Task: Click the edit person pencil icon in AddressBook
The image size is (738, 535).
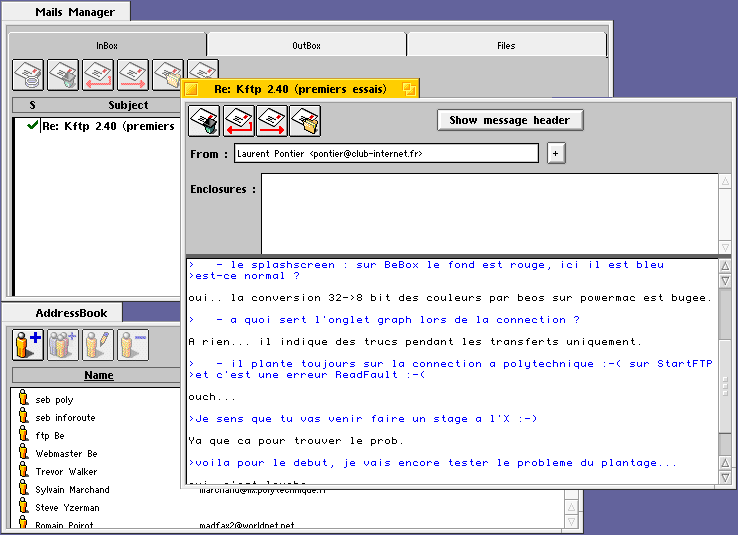Action: click(x=98, y=345)
